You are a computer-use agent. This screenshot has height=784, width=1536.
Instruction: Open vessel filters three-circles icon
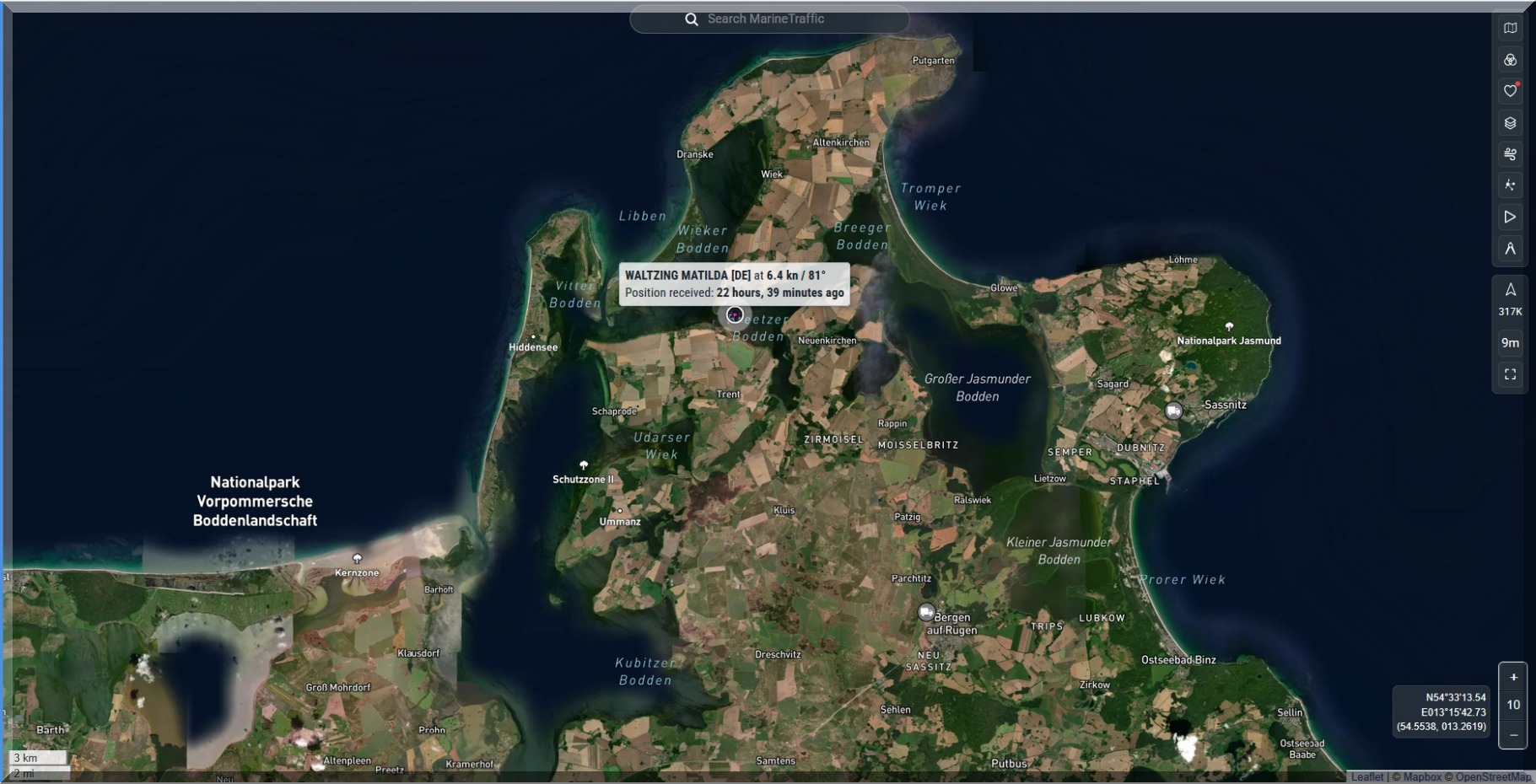pos(1510,60)
